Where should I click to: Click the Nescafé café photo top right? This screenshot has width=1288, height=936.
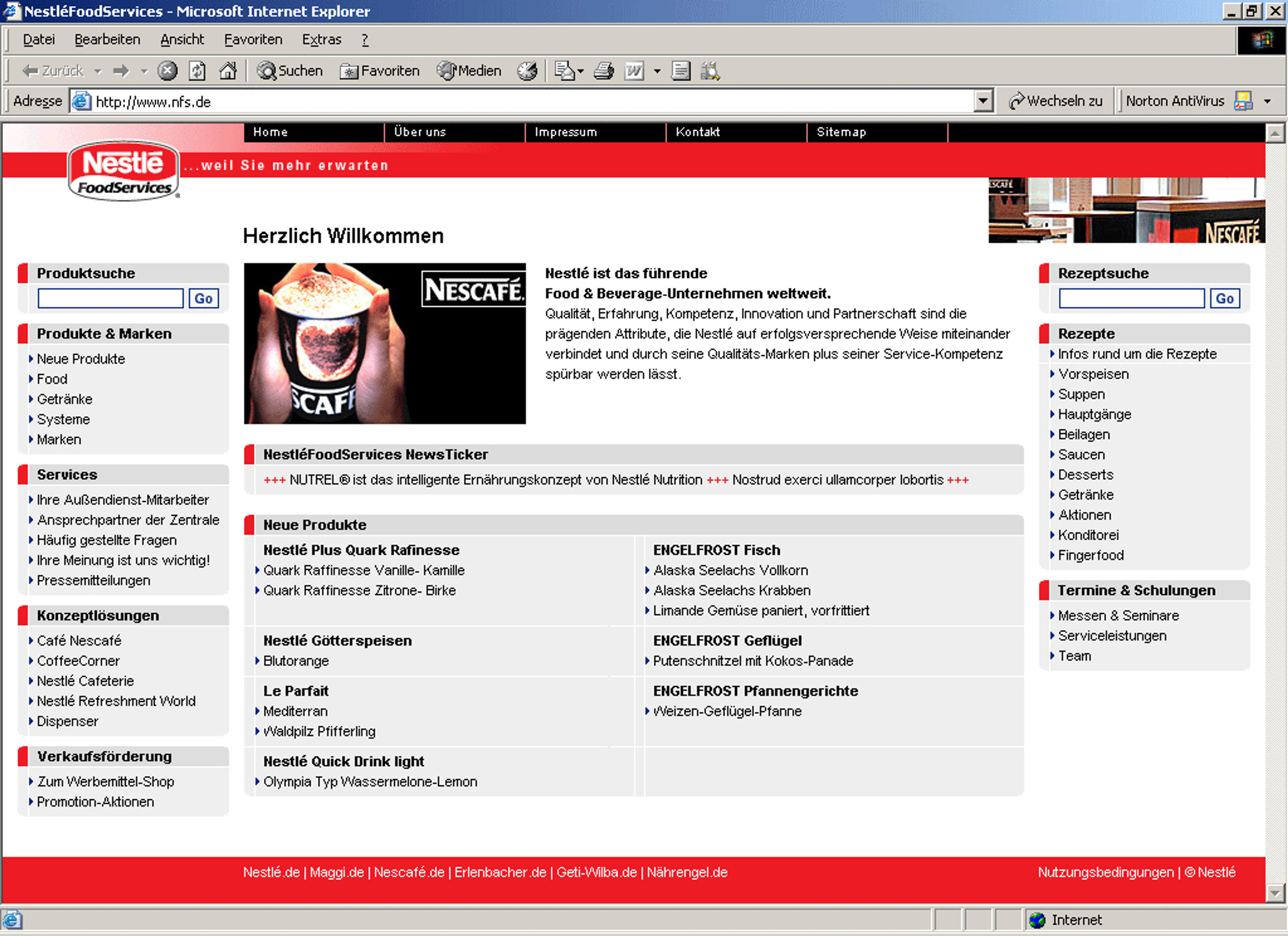point(1126,210)
